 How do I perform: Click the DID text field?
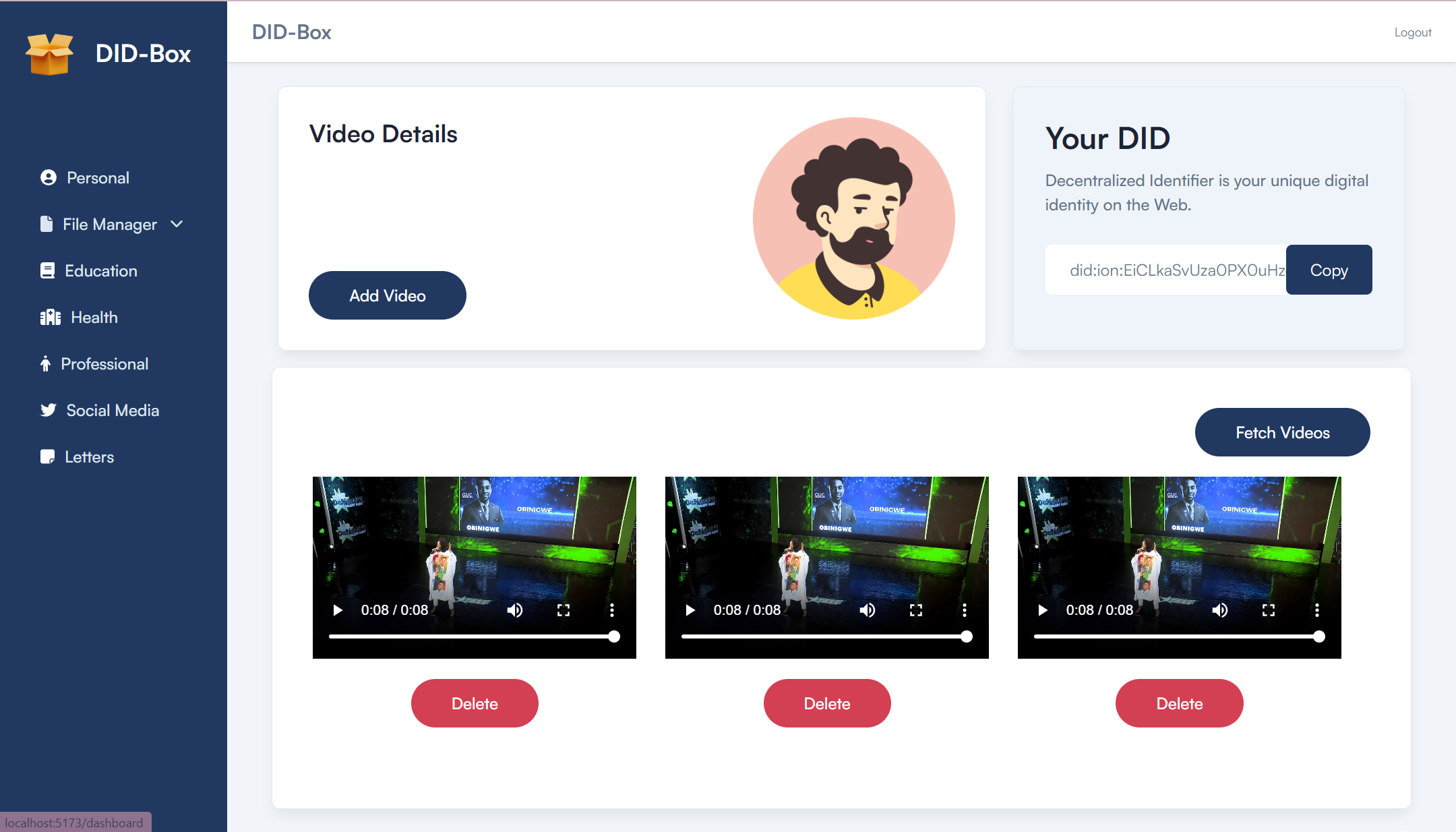point(1165,270)
